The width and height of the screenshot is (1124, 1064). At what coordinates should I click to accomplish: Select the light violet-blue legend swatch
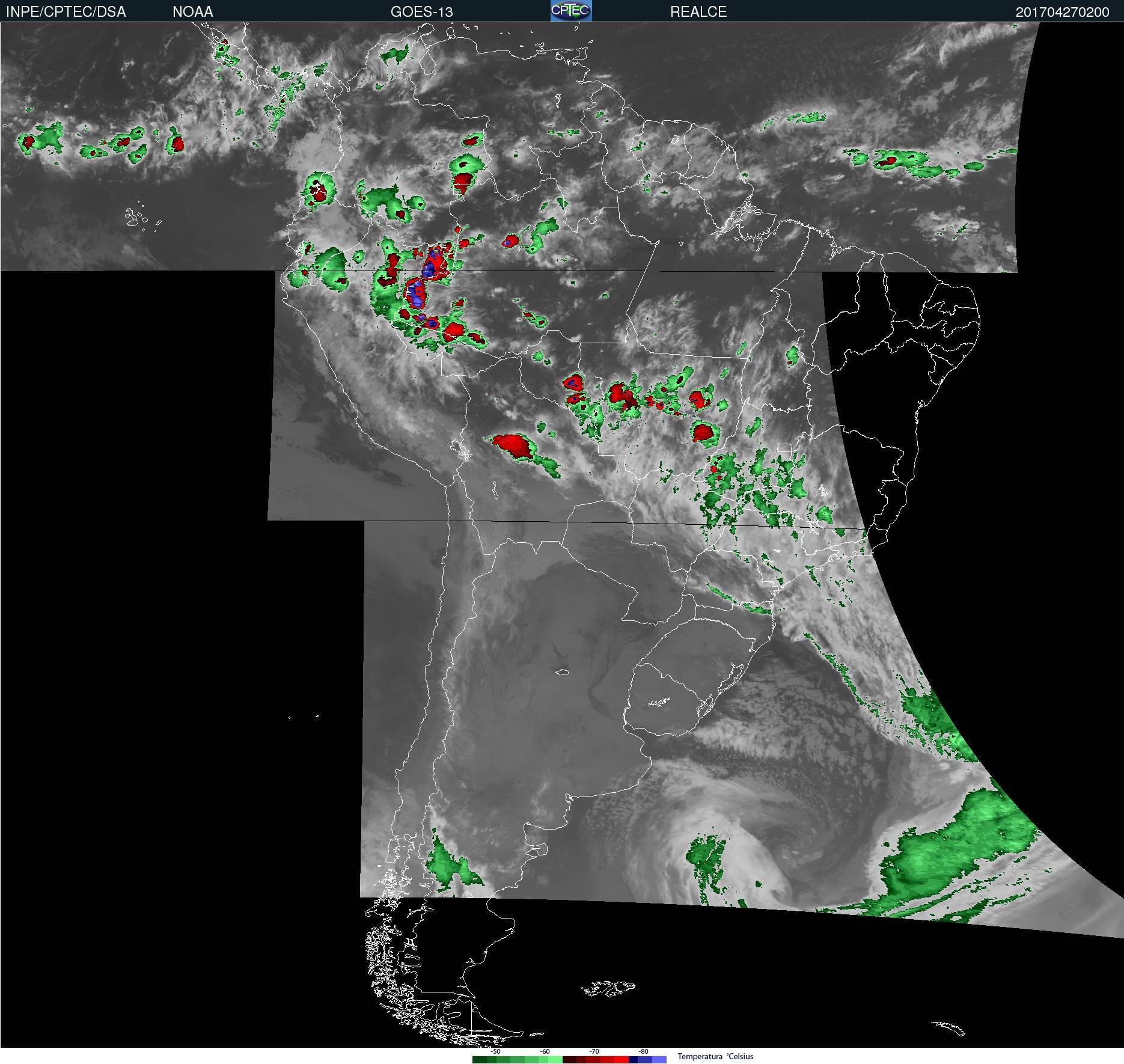pos(659,1060)
